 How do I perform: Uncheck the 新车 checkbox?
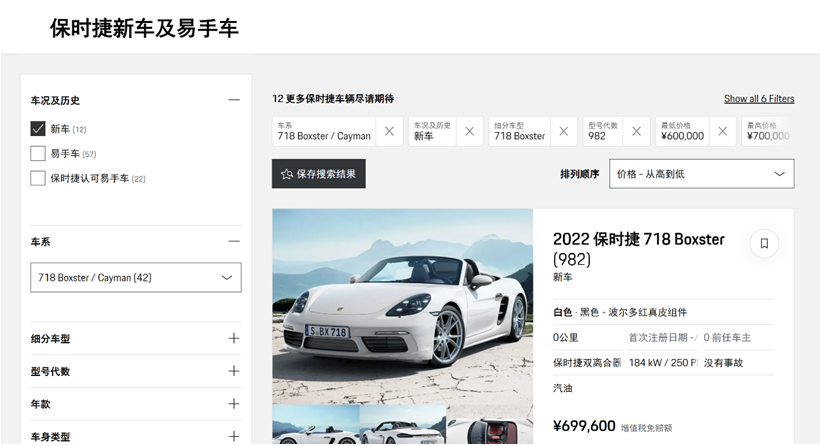38,129
